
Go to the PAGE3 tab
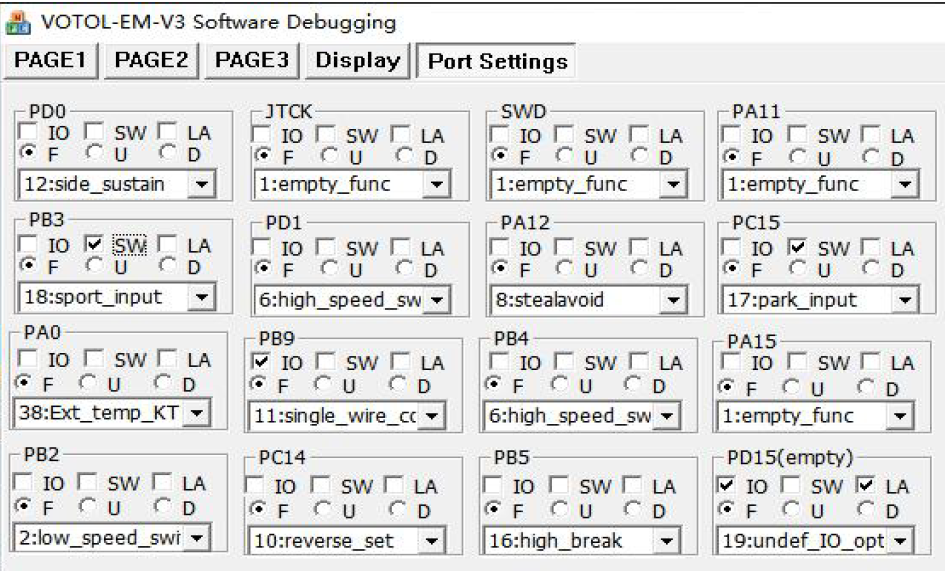tap(252, 60)
